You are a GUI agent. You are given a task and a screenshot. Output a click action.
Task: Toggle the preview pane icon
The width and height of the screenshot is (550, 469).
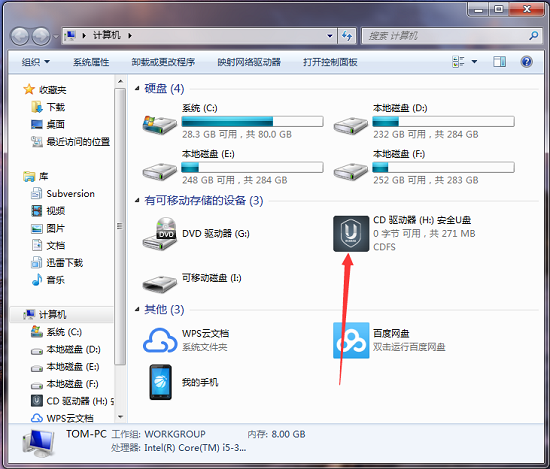pos(499,62)
